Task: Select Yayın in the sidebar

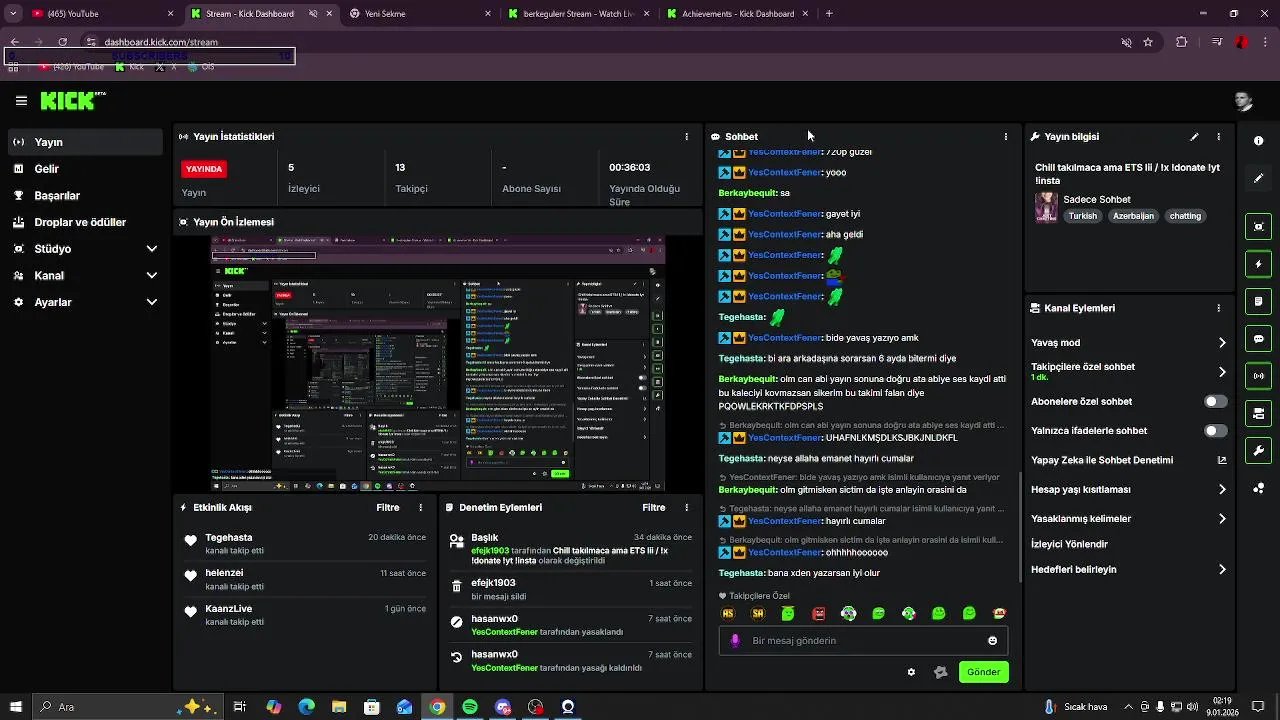Action: coord(86,142)
